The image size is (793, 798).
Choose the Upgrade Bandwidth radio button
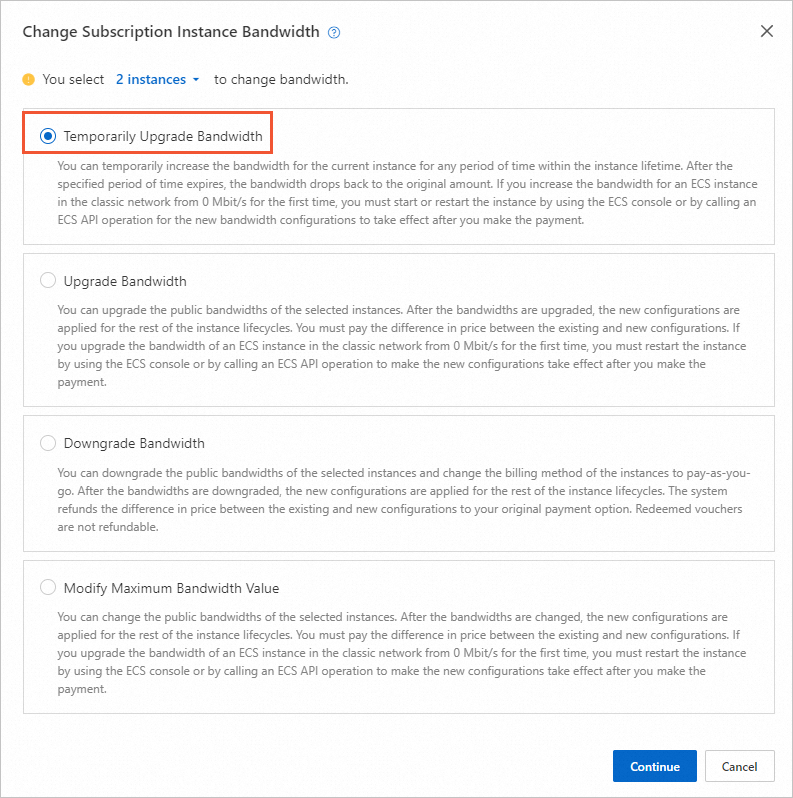point(48,281)
